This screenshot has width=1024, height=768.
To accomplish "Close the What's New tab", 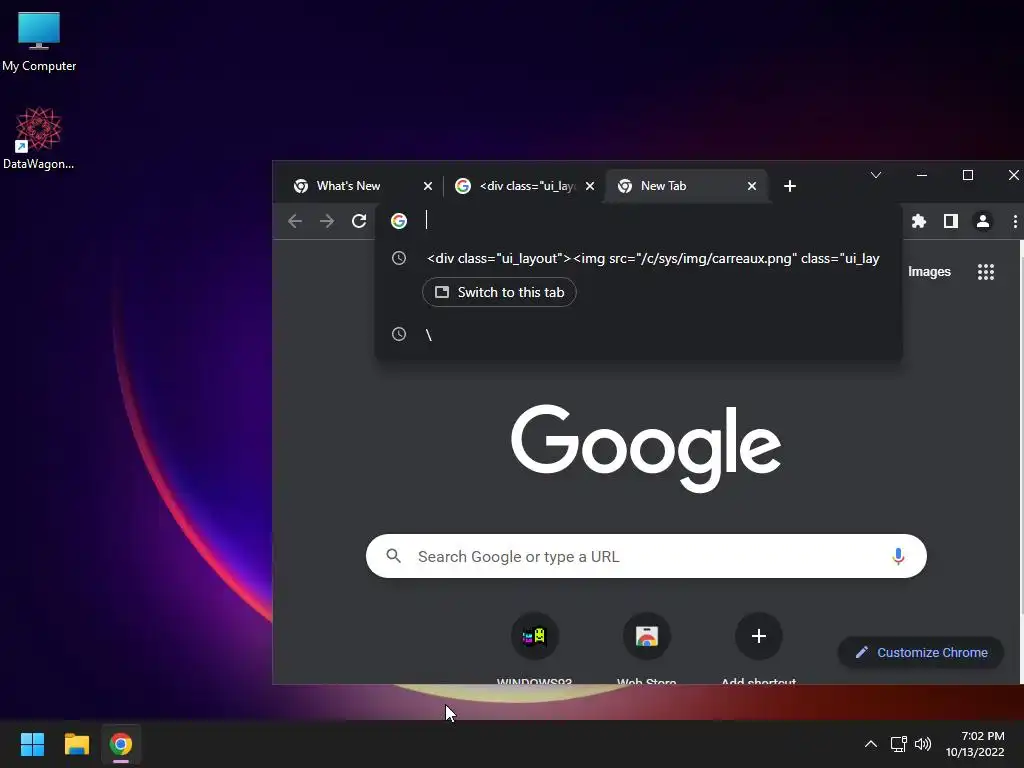I will (x=428, y=186).
